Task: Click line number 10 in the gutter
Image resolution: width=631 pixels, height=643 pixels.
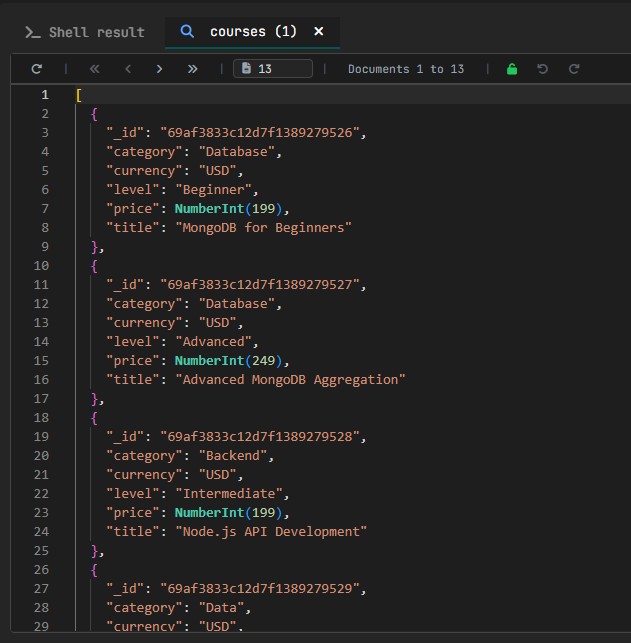Action: [x=41, y=266]
